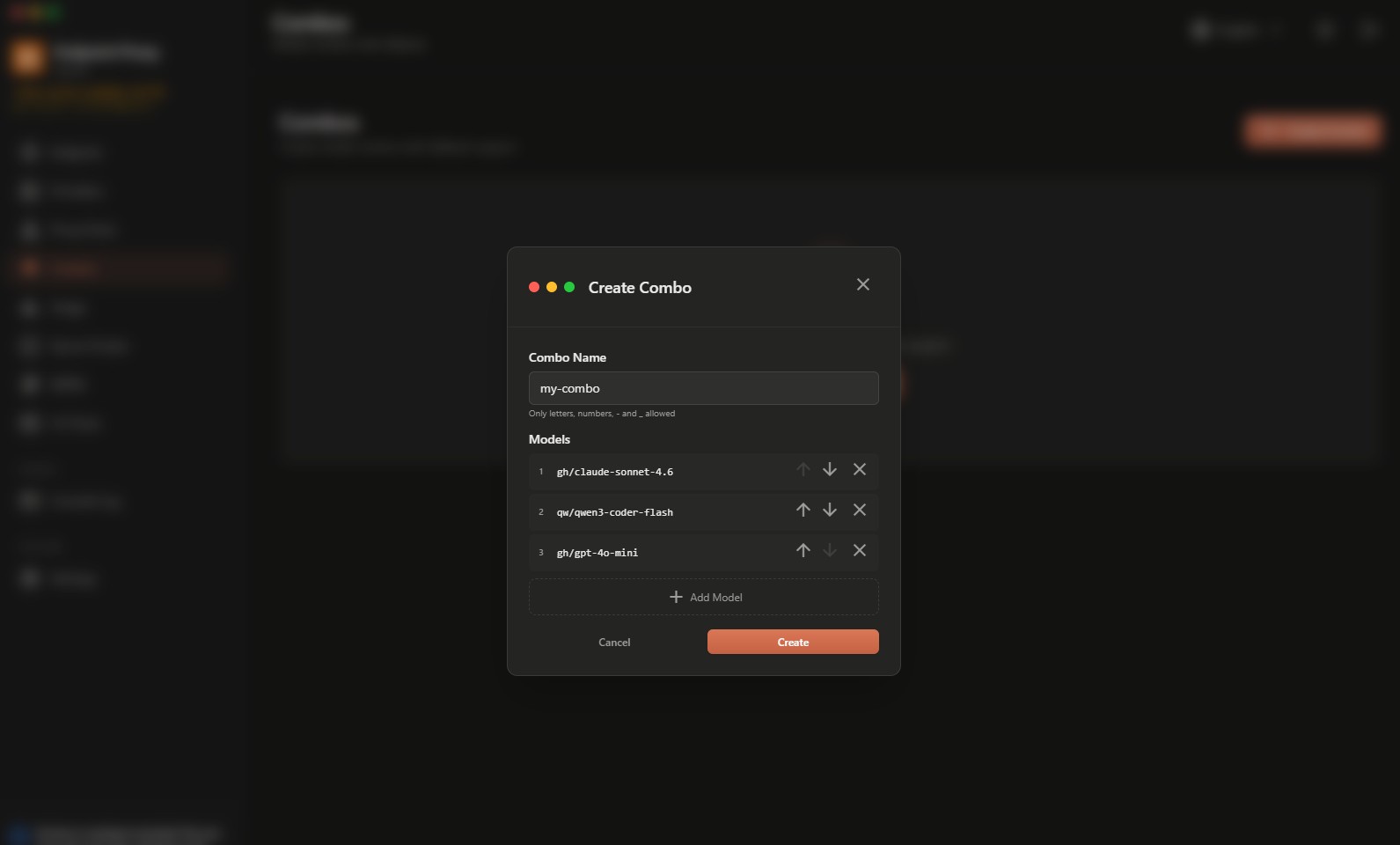
Task: Remove gh/claude-sonnet-4.6 from the models
Action: tap(860, 470)
